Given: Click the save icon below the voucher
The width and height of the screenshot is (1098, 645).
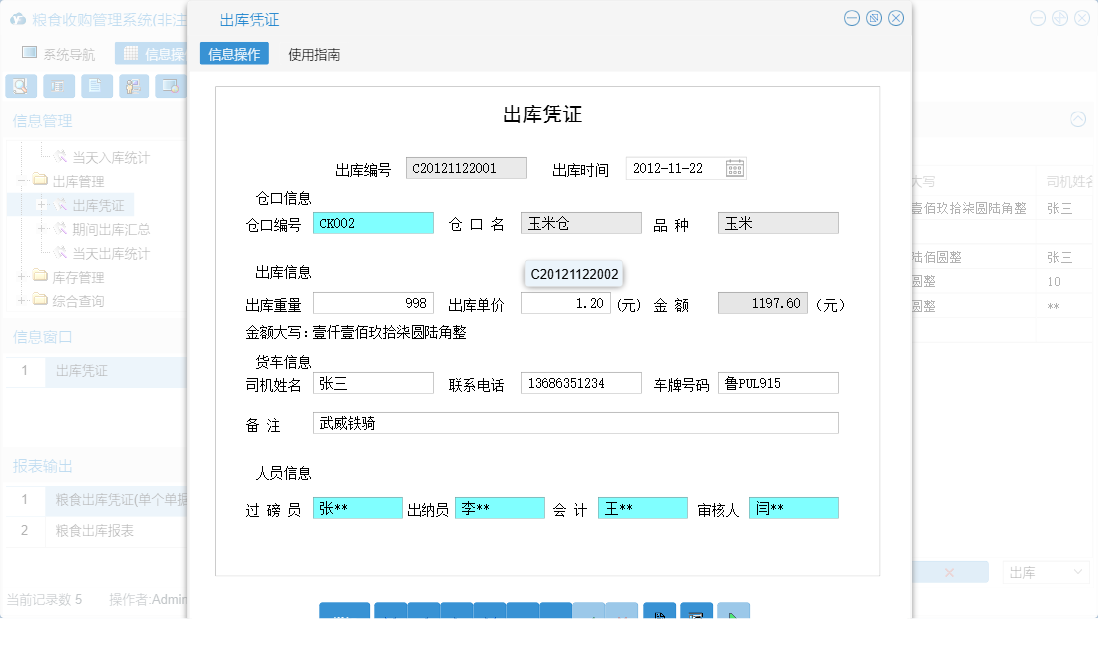Looking at the screenshot, I should point(659,614).
